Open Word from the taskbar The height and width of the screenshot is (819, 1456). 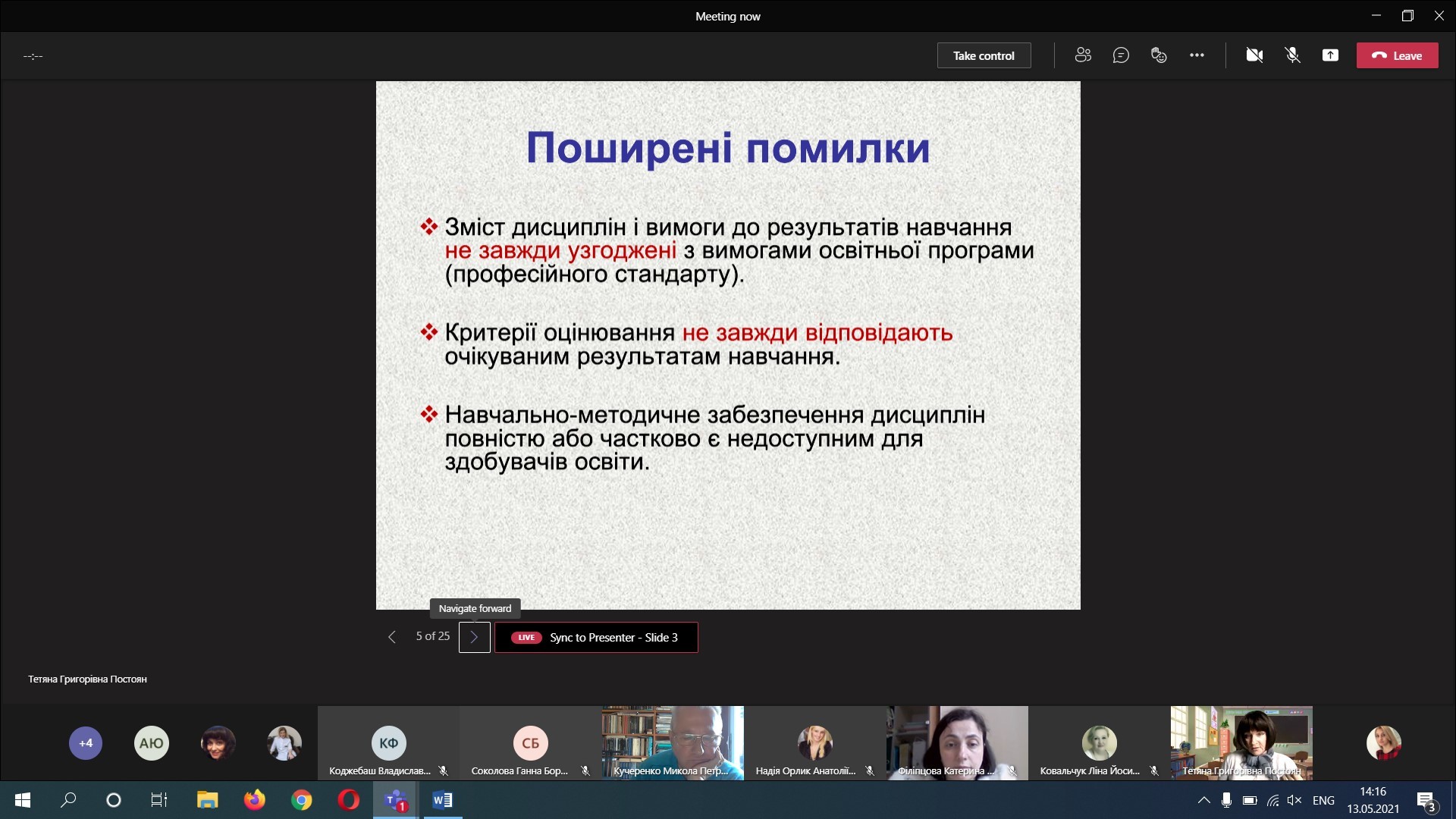[443, 800]
